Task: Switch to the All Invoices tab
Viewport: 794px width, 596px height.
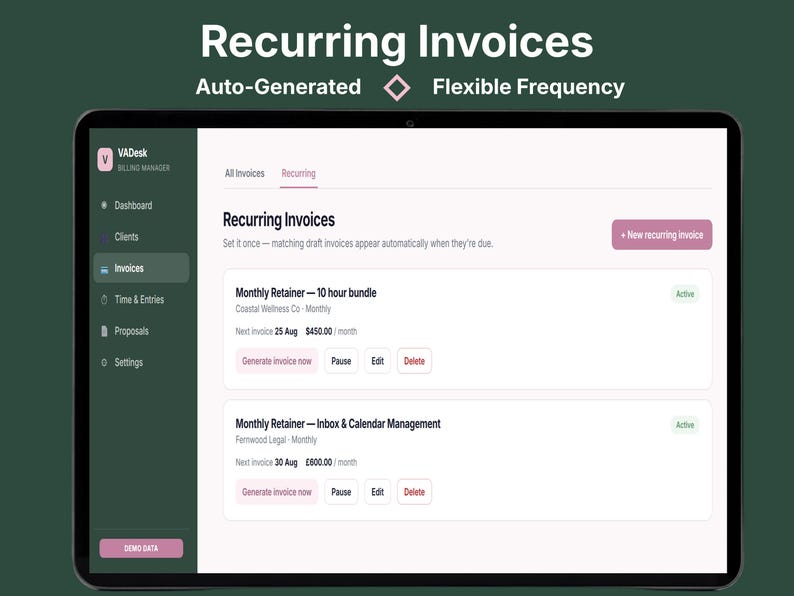Action: point(245,173)
